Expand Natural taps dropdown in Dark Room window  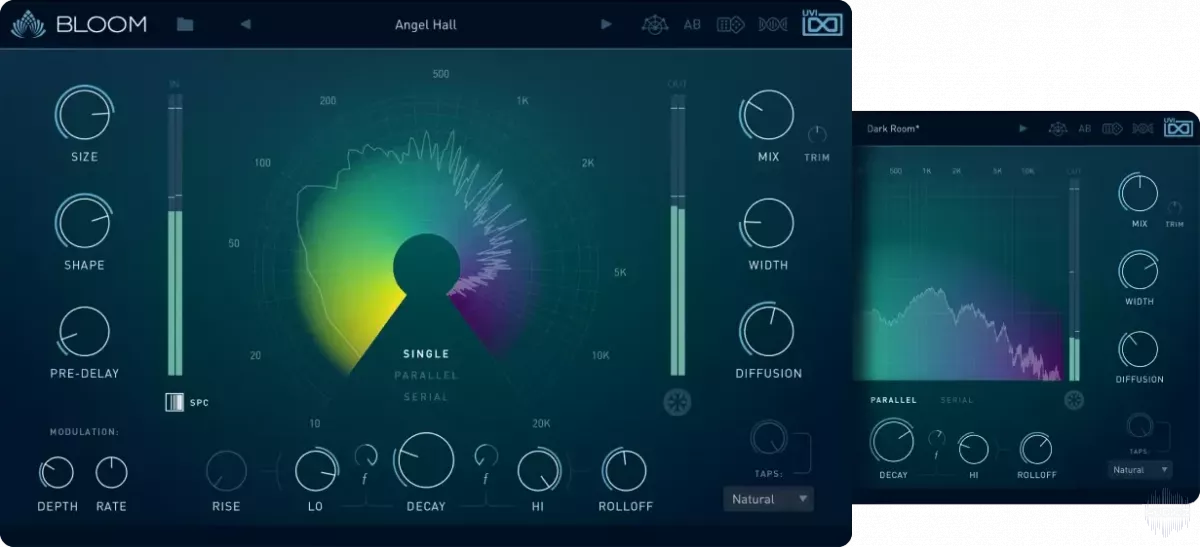(1139, 469)
